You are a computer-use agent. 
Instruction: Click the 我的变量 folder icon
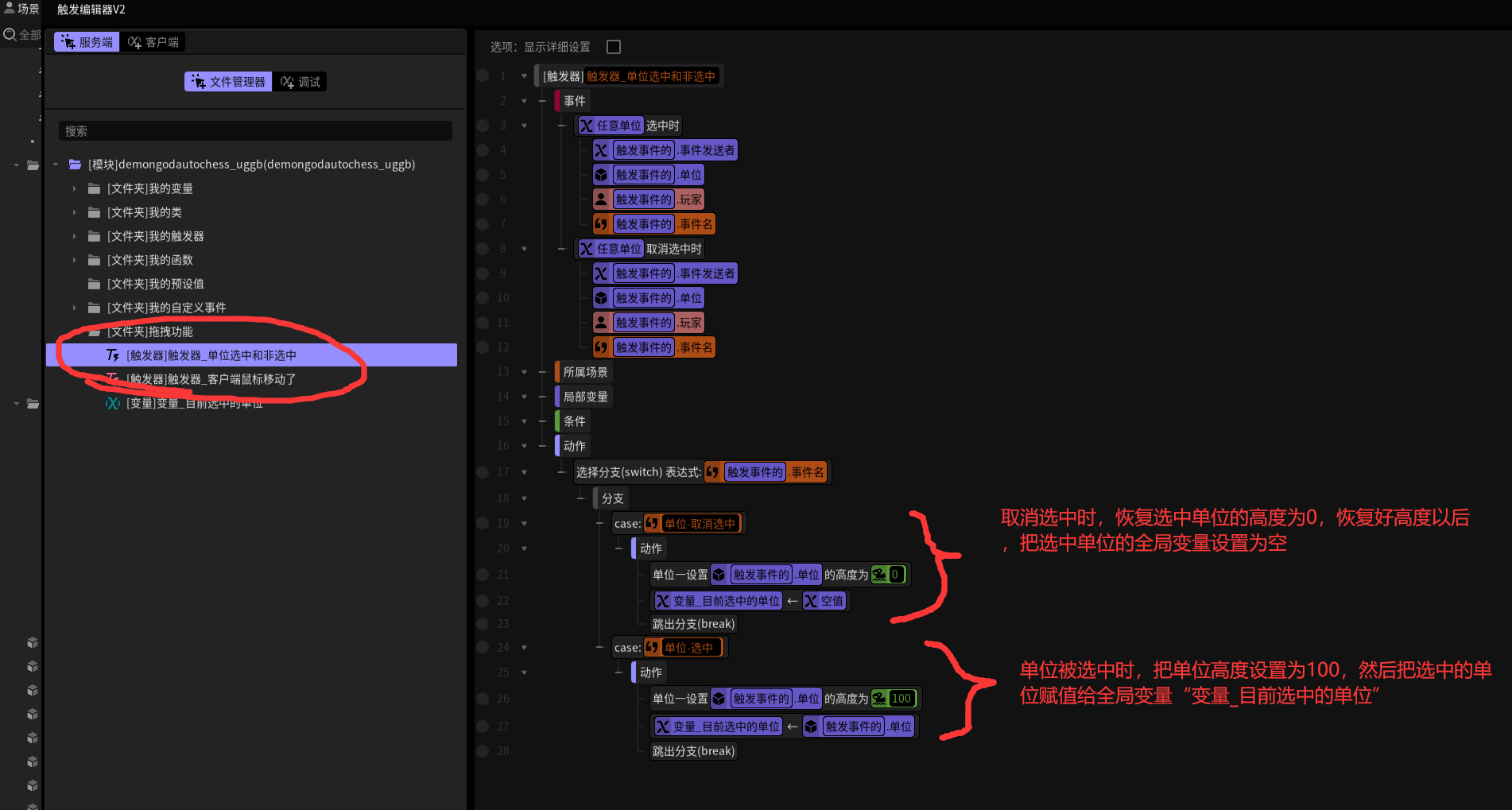[x=94, y=188]
